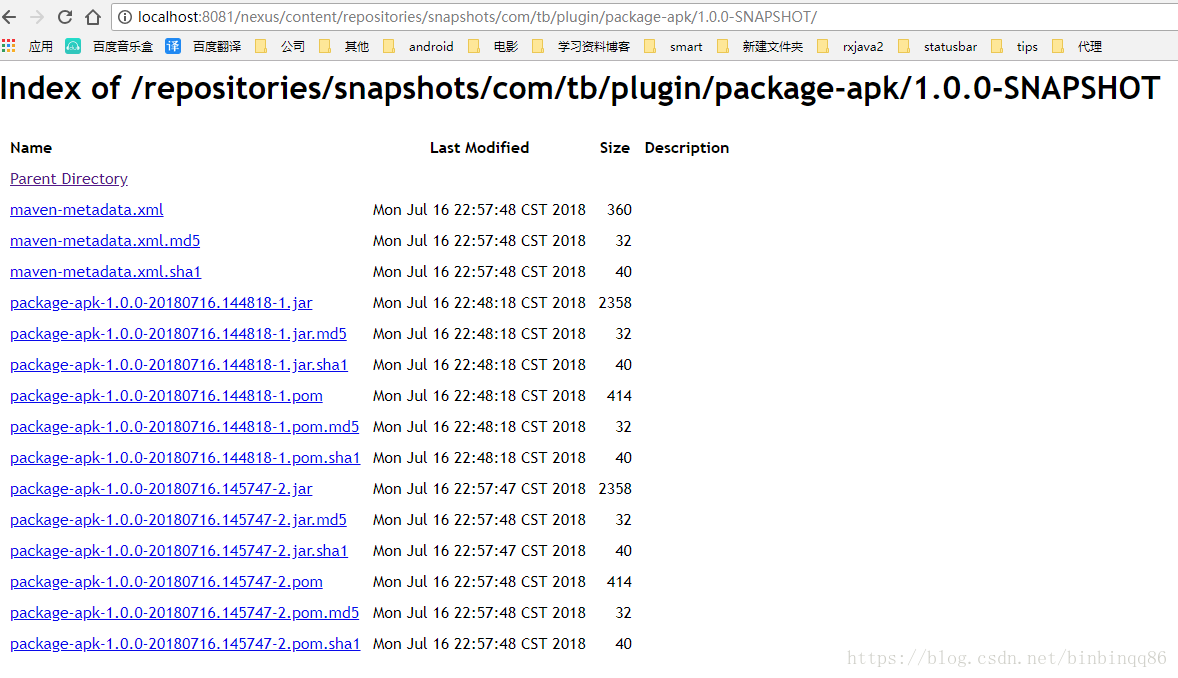The width and height of the screenshot is (1178, 678).
Task: Open the smart bookmarks folder
Action: 673,46
